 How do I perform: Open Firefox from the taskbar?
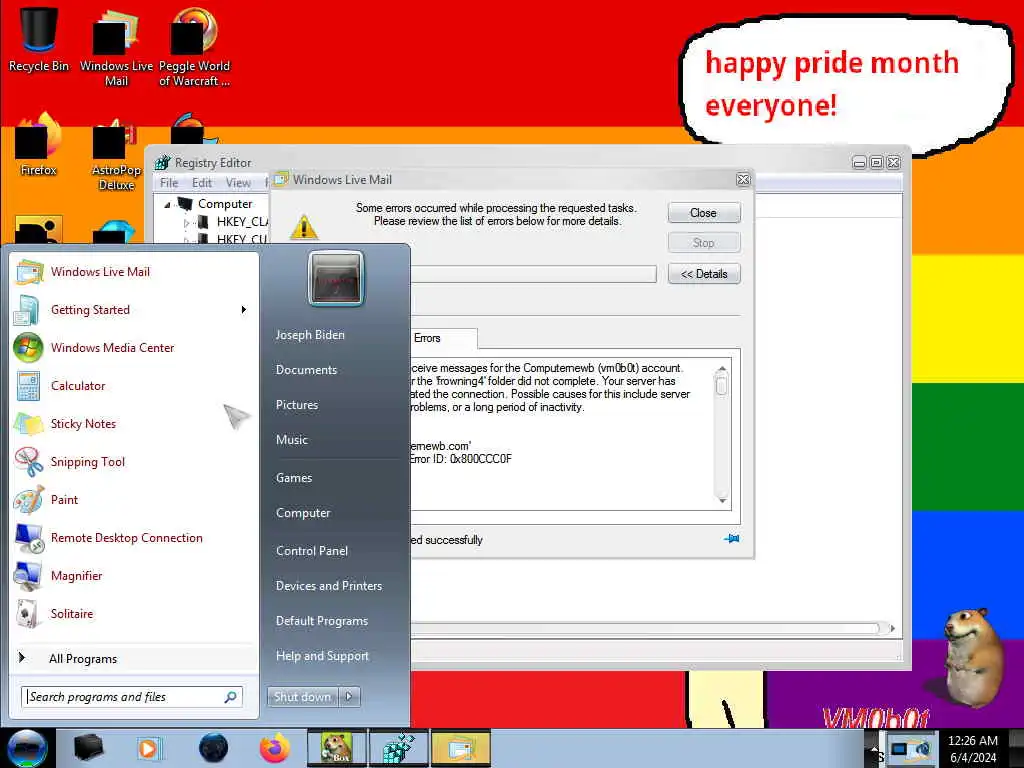coord(275,748)
